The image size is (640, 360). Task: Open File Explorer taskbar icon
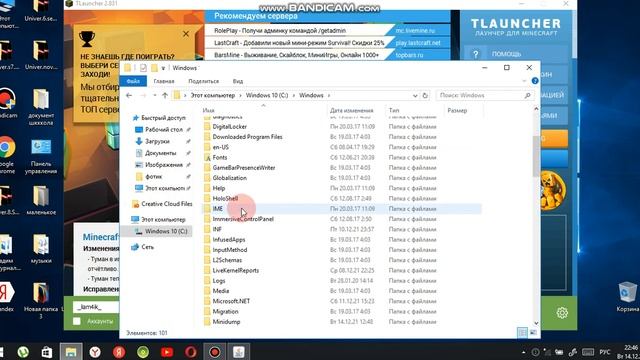[x=71, y=352]
